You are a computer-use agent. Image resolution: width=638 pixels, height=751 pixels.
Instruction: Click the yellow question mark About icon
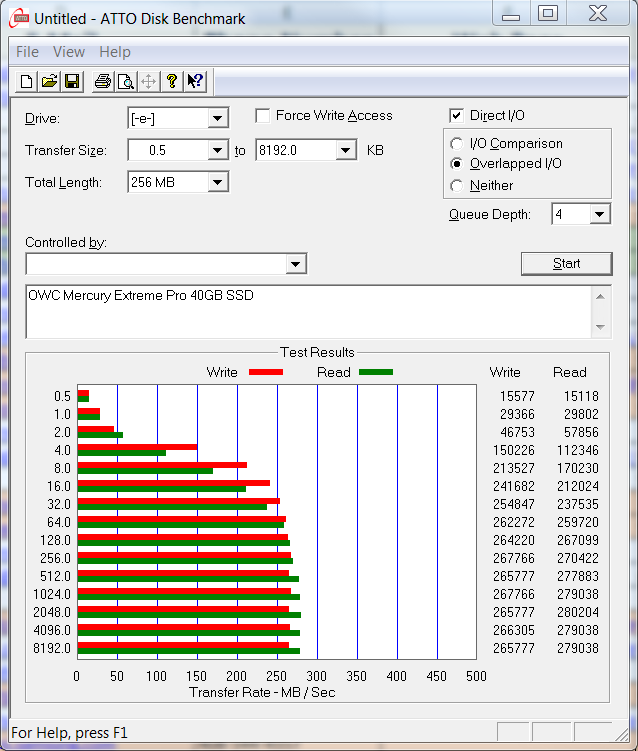point(172,82)
